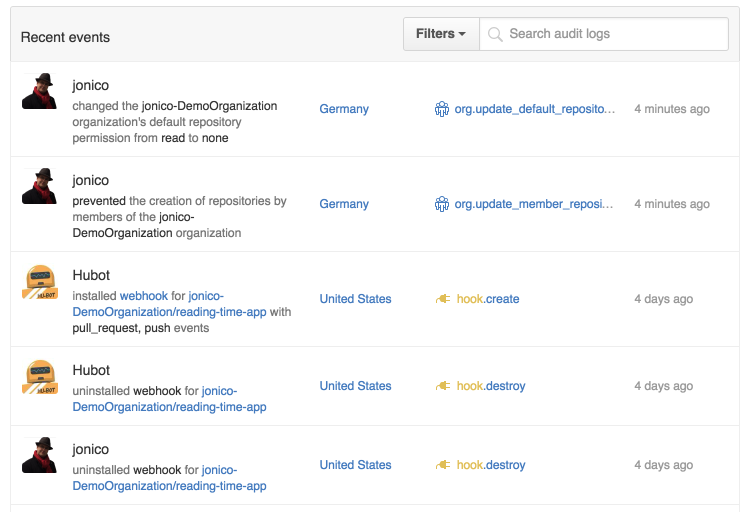This screenshot has height=512, width=752.
Task: Click the plug icon beside hook.create
Action: click(x=443, y=299)
